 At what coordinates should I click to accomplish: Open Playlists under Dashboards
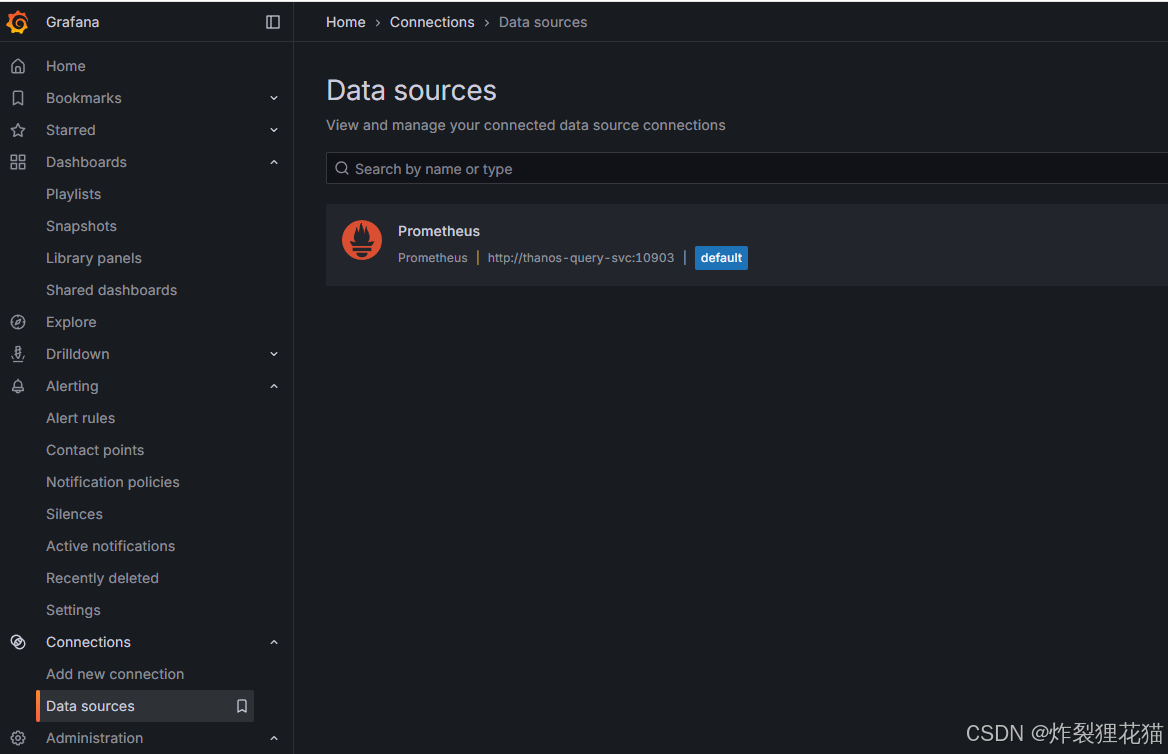(73, 194)
